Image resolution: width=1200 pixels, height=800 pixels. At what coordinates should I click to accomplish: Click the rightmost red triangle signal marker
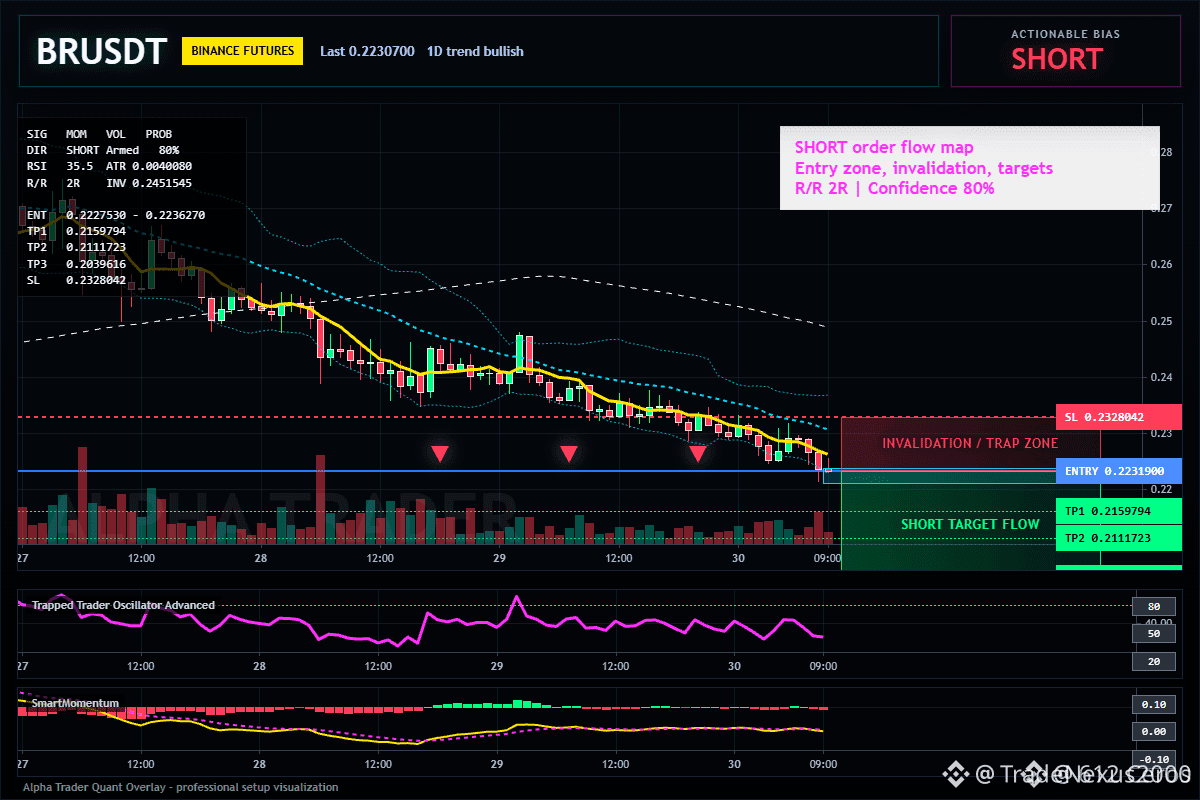tap(697, 454)
